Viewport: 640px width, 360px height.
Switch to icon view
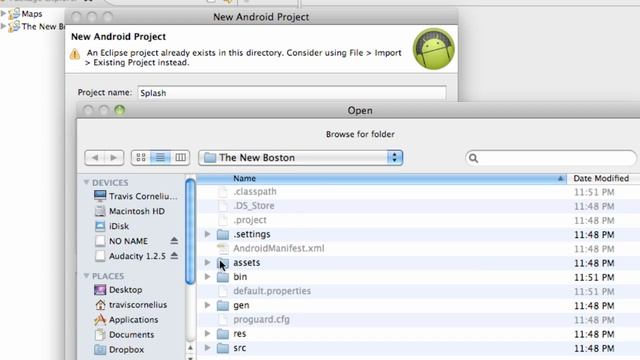click(x=141, y=158)
